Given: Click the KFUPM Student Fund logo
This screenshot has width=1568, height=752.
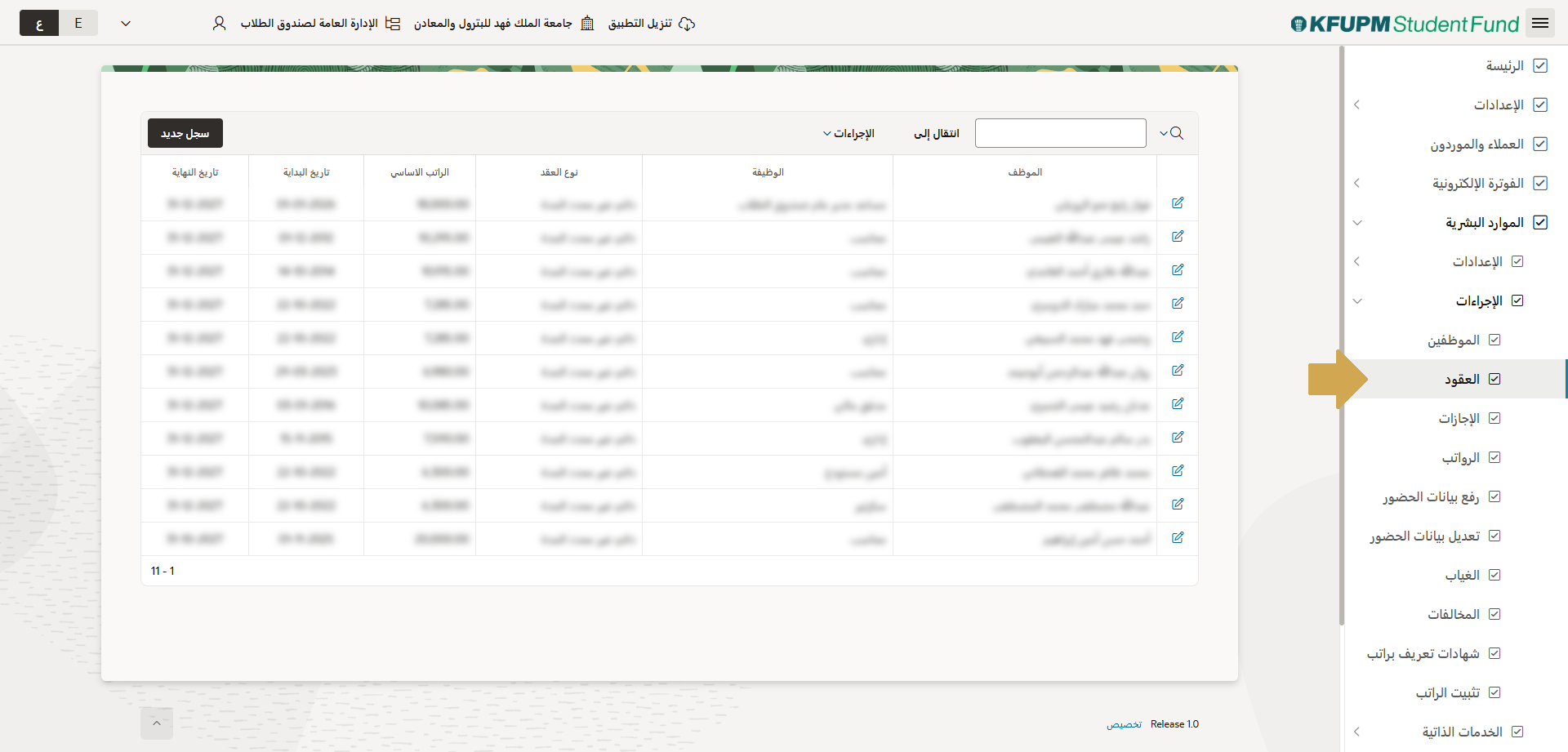Looking at the screenshot, I should click(x=1405, y=24).
